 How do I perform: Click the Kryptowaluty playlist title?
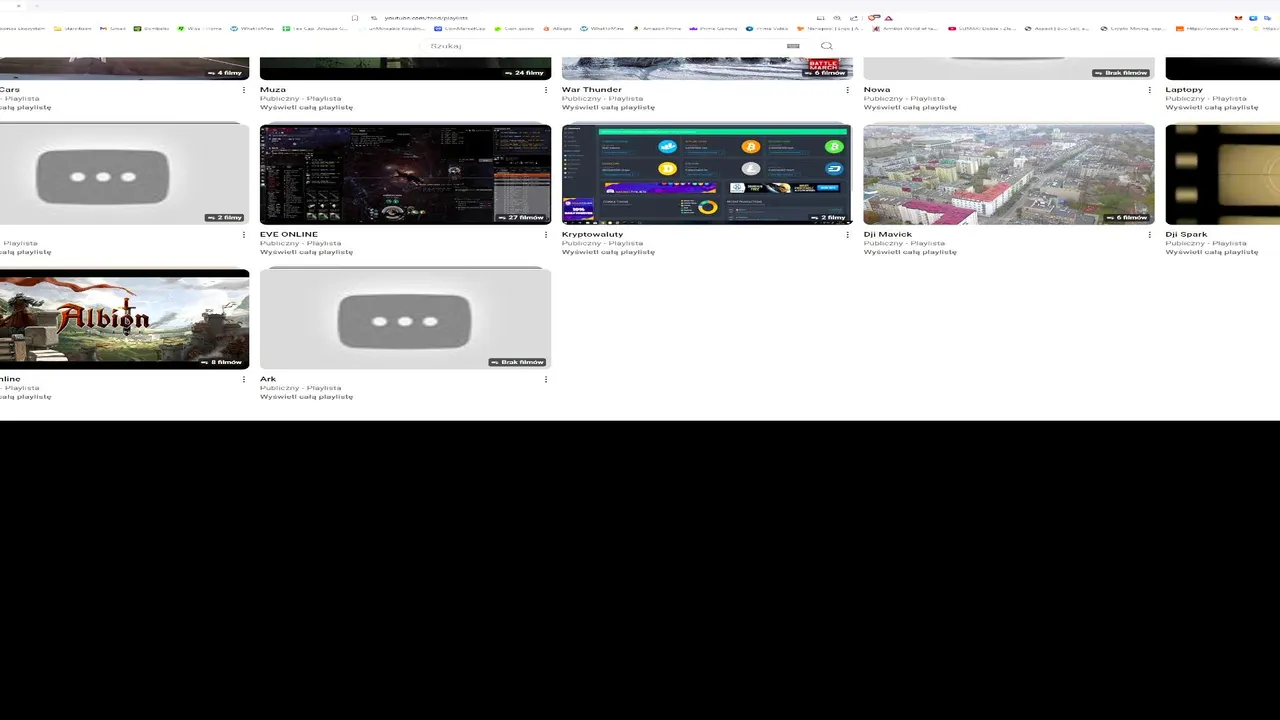click(593, 235)
